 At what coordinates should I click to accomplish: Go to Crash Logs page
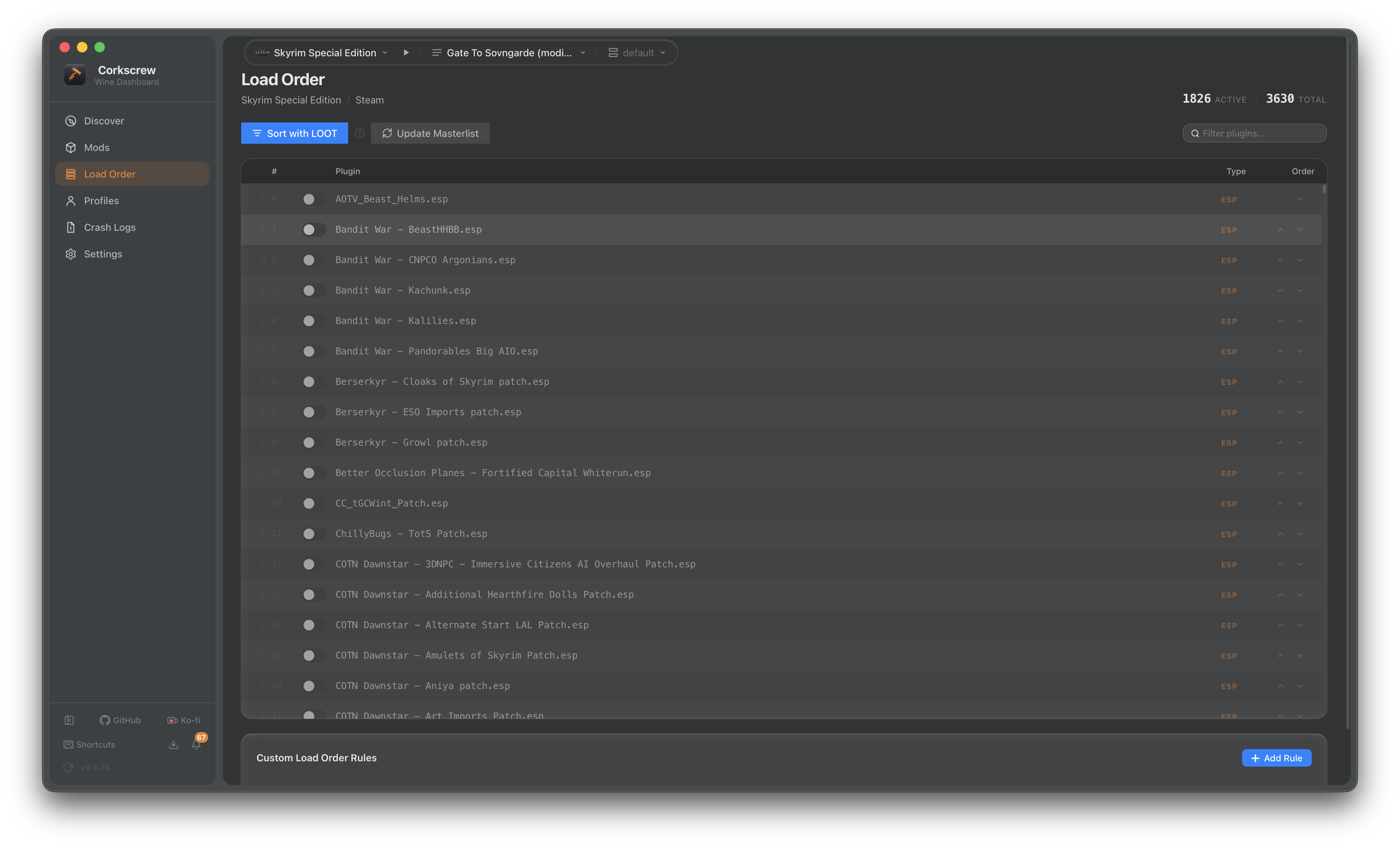110,227
